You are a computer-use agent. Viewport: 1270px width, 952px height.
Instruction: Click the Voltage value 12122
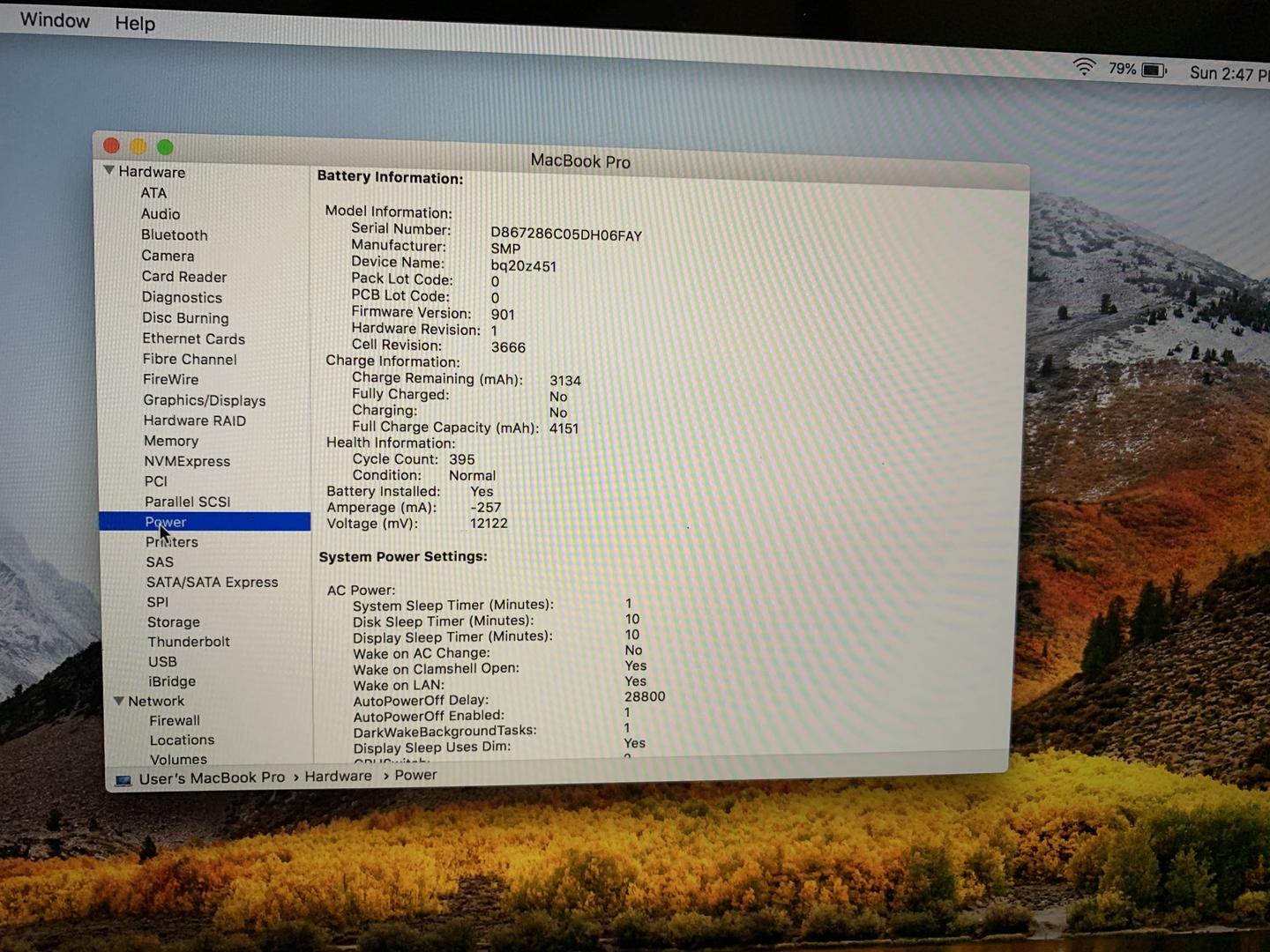pos(489,524)
